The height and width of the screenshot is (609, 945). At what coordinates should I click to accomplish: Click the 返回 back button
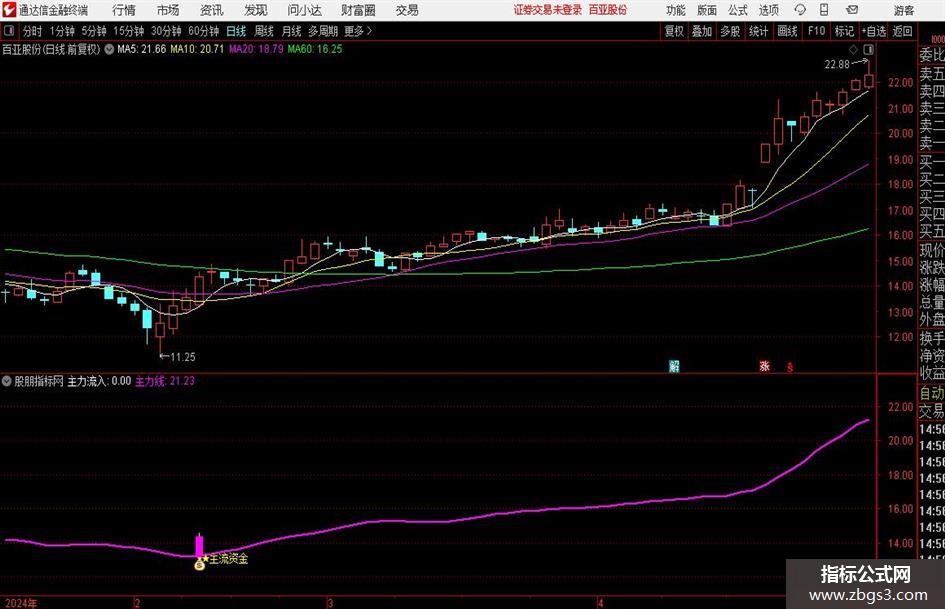(x=902, y=31)
